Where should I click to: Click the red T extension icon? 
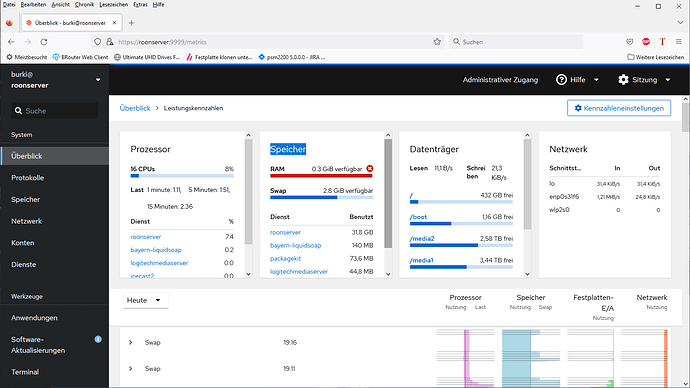coord(662,42)
